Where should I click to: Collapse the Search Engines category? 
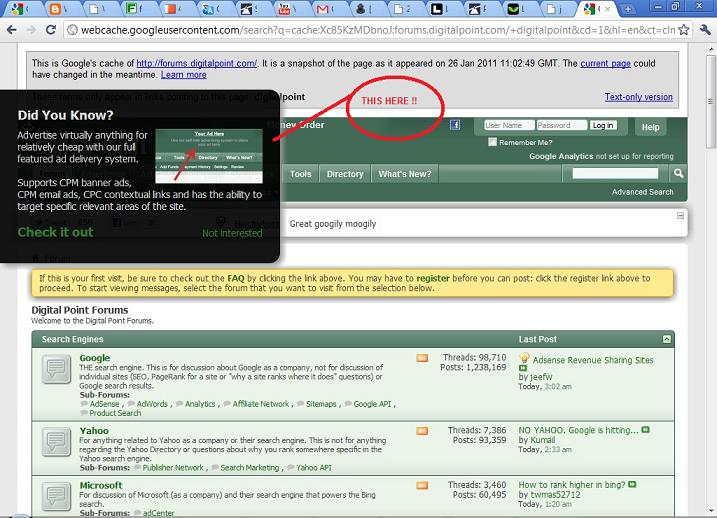click(667, 339)
